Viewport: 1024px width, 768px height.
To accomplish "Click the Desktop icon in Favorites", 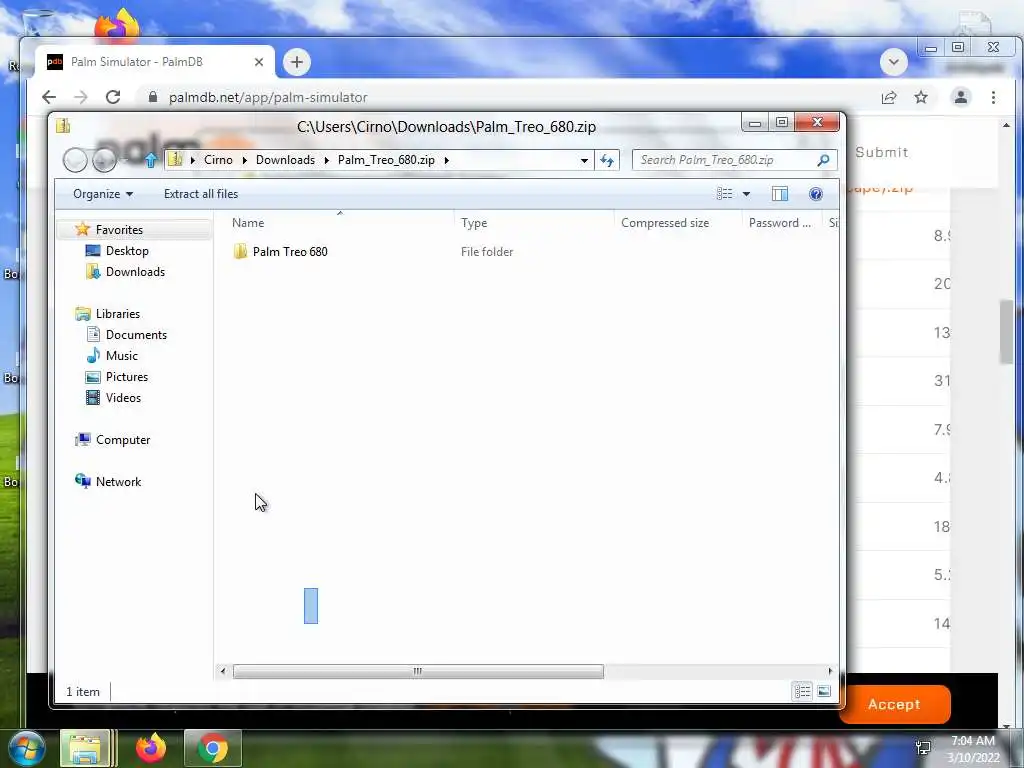I will 93,251.
